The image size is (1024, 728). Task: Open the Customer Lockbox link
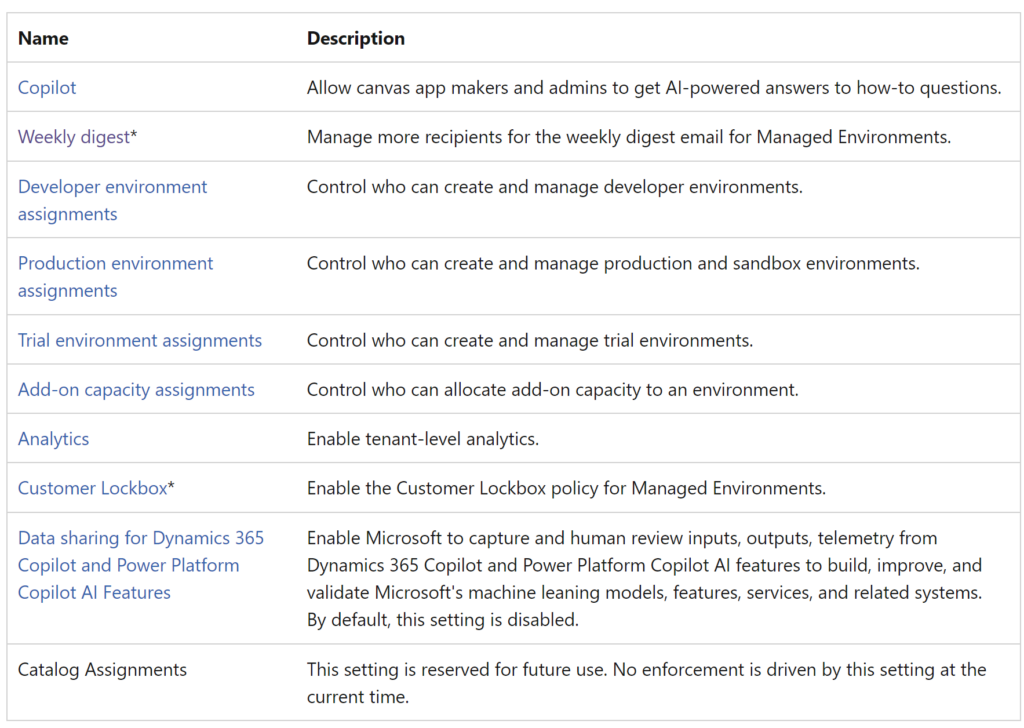pyautogui.click(x=93, y=488)
